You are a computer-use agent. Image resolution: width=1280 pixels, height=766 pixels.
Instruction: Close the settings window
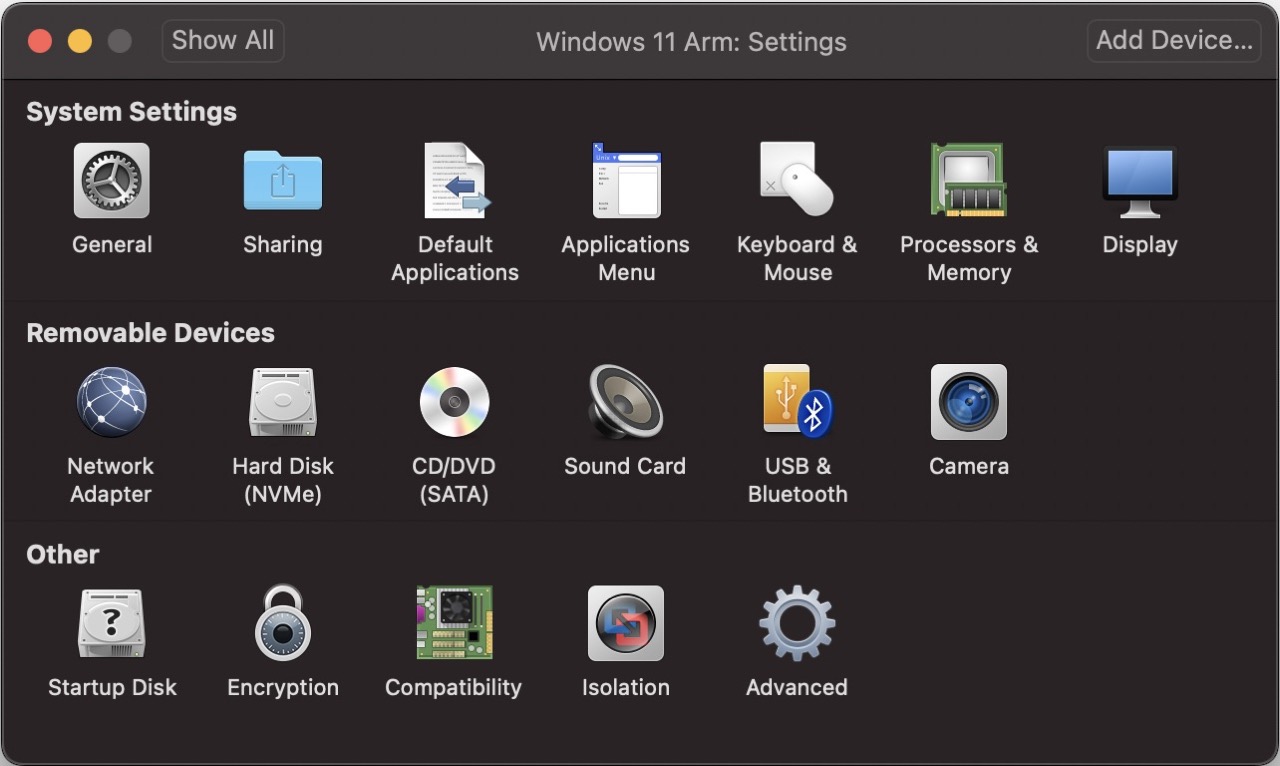pos(40,41)
